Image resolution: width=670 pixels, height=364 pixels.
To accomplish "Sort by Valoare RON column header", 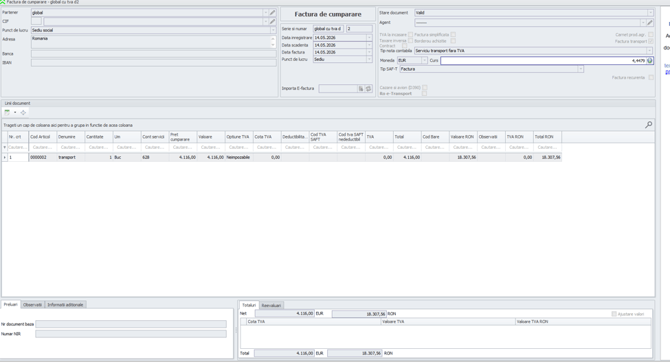I will coord(463,137).
